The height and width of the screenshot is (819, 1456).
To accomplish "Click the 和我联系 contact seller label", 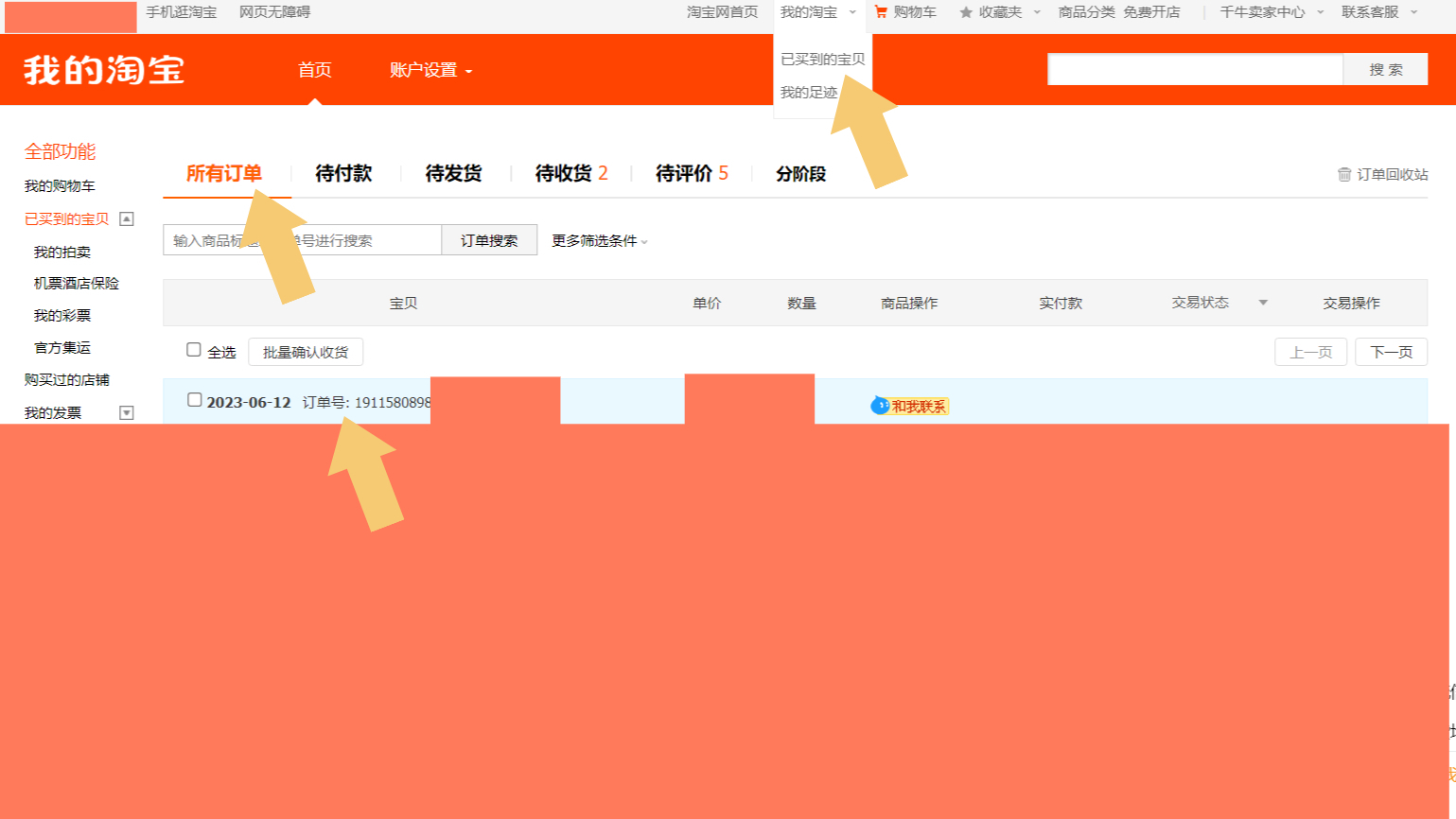I will pyautogui.click(x=918, y=407).
